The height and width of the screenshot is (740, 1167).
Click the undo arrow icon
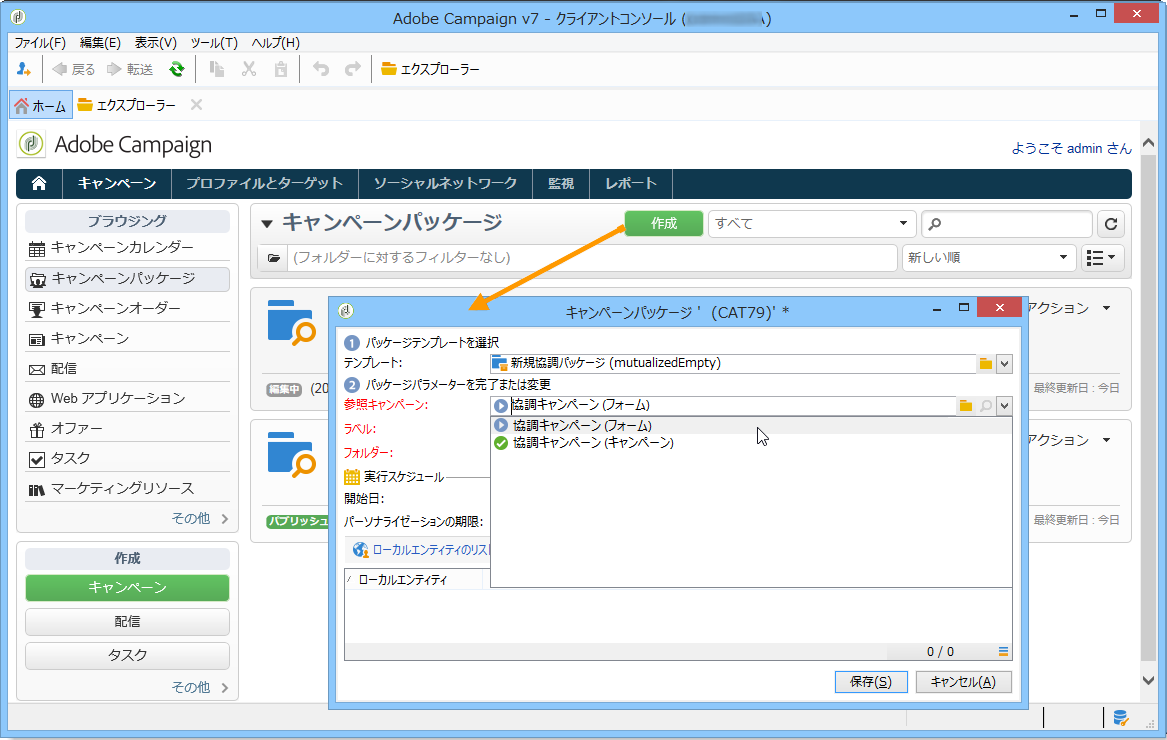(x=321, y=69)
